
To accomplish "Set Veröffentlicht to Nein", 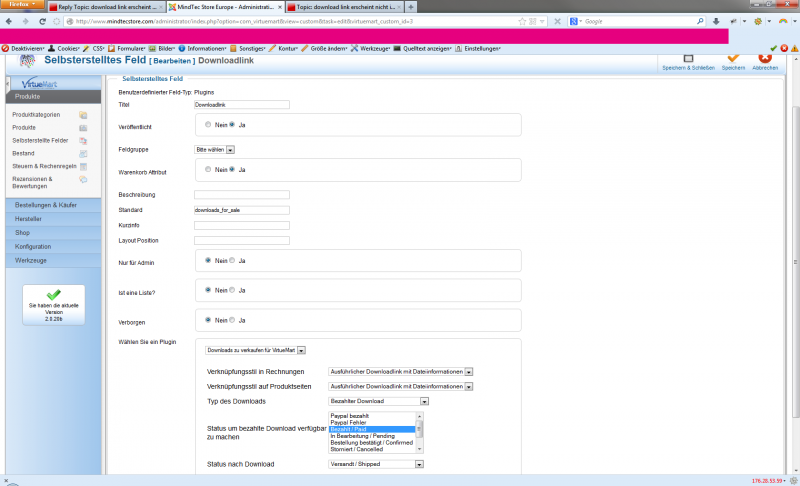I will coord(207,125).
